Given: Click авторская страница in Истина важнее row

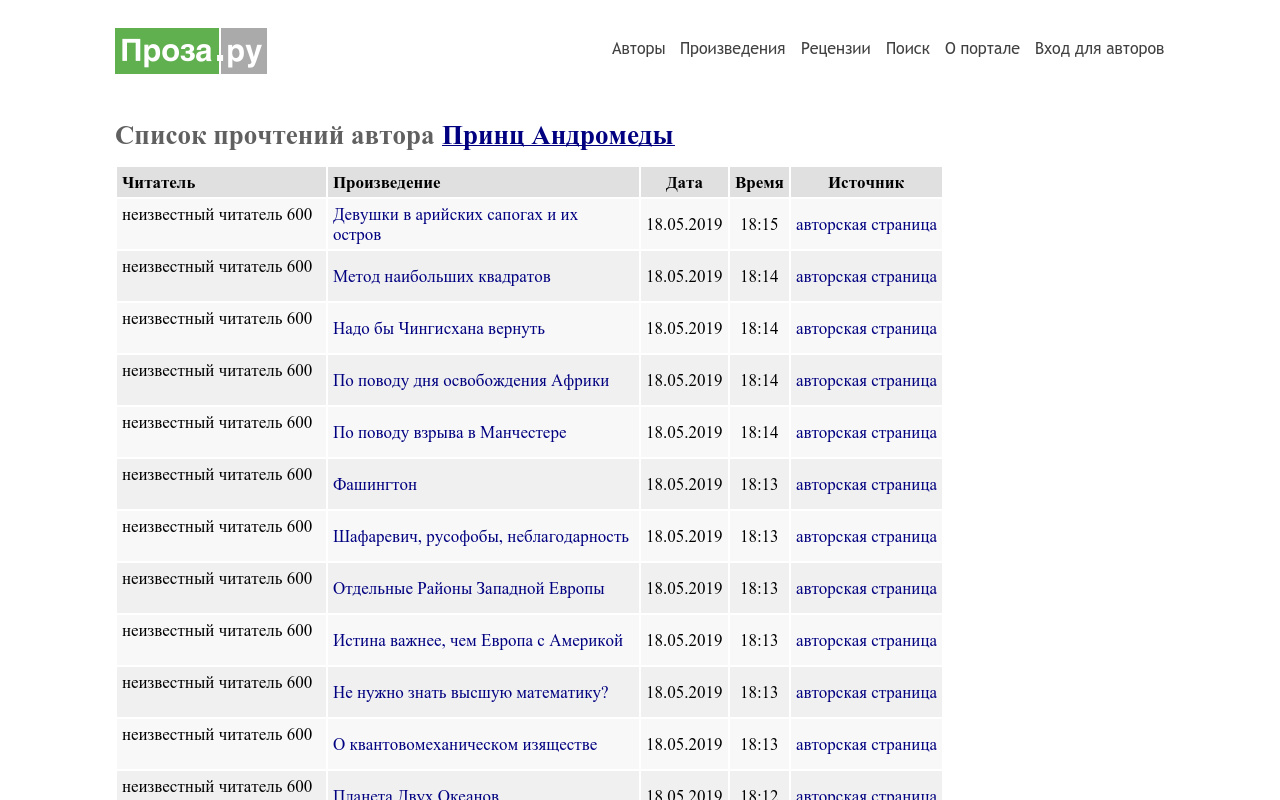Looking at the screenshot, I should pos(866,640).
